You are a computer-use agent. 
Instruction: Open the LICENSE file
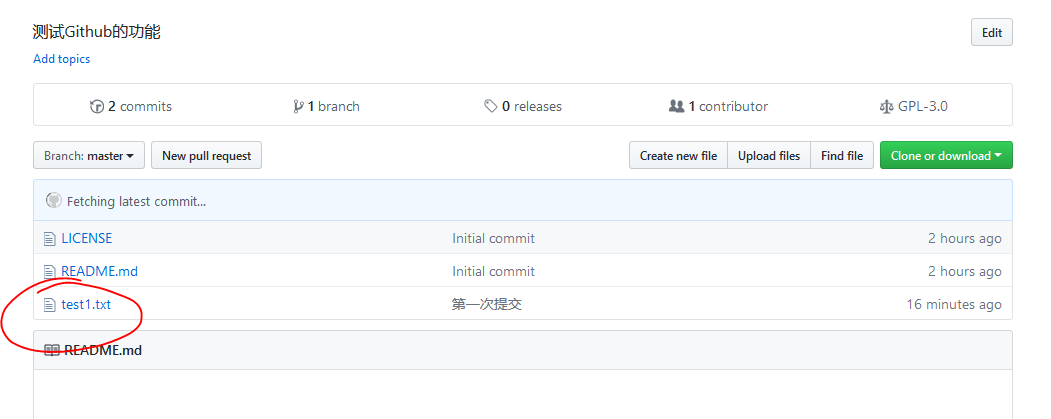tap(86, 238)
